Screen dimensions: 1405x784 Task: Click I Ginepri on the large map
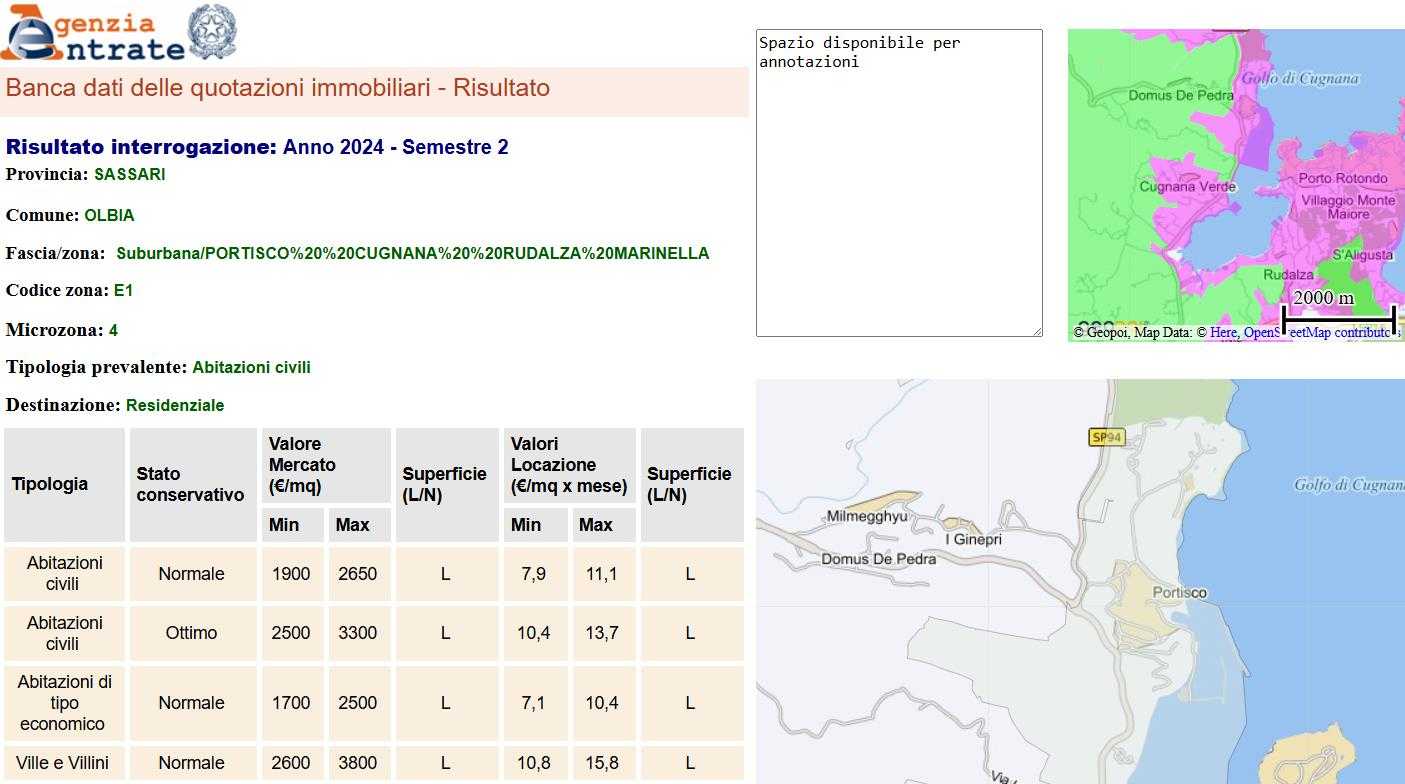tap(973, 540)
